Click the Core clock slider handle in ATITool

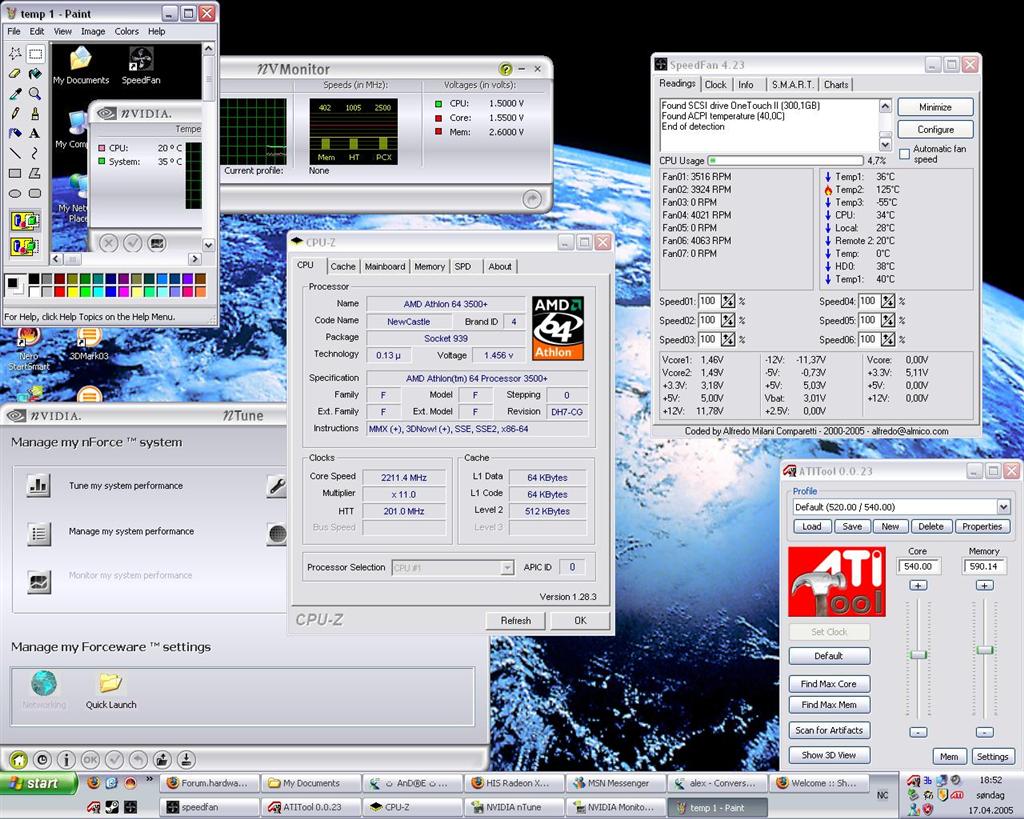point(918,655)
